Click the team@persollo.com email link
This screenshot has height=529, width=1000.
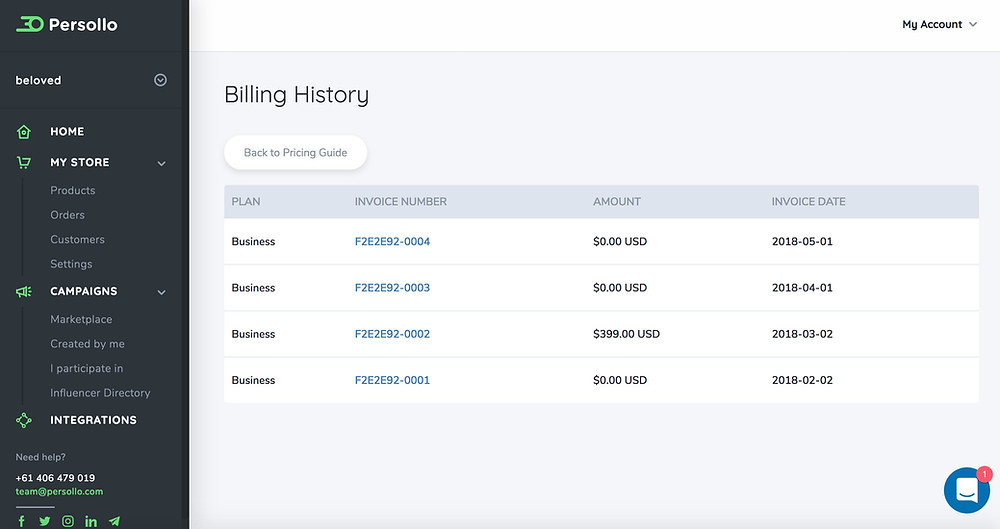(59, 491)
